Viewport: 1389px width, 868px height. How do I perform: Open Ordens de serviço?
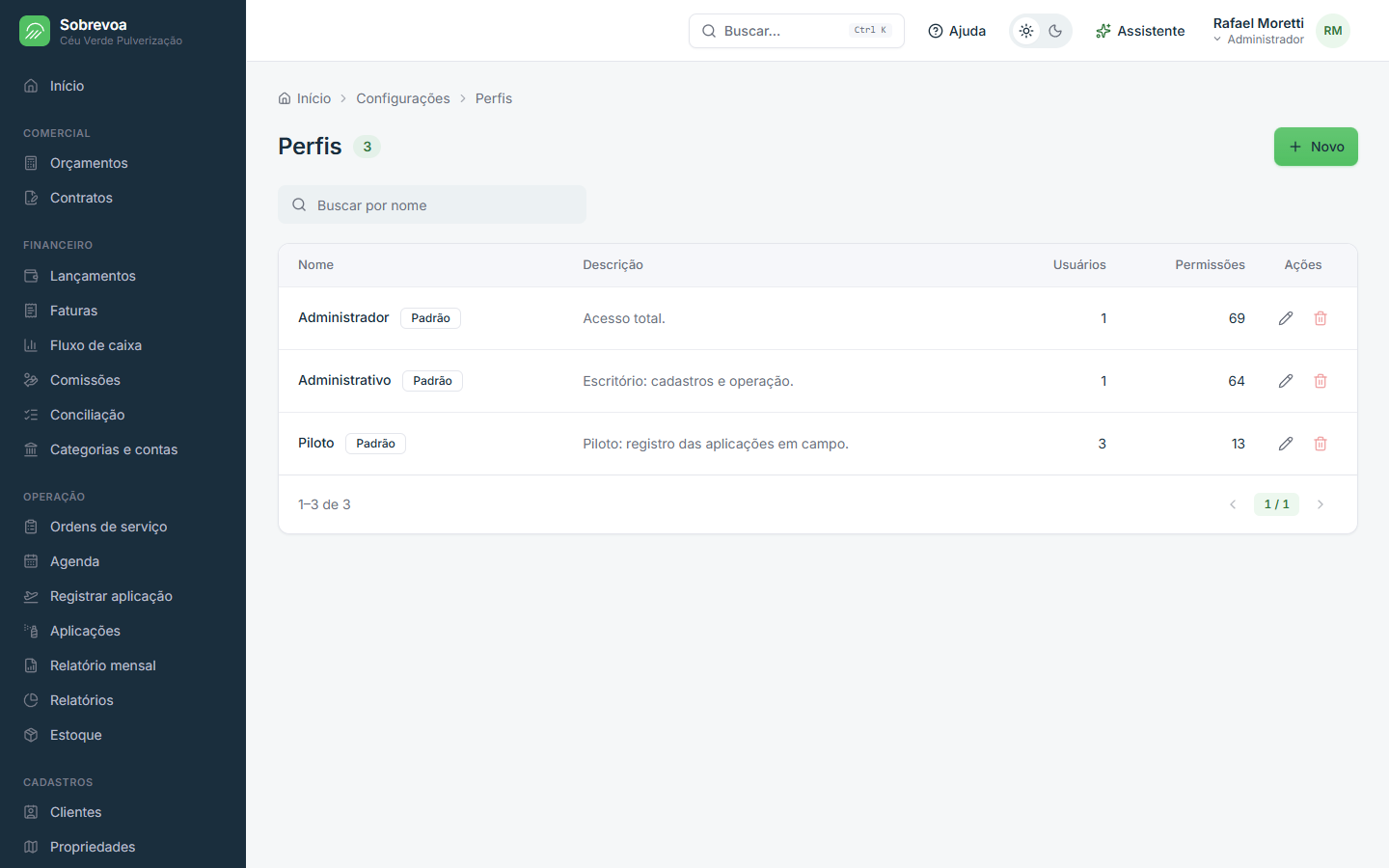tap(123, 527)
